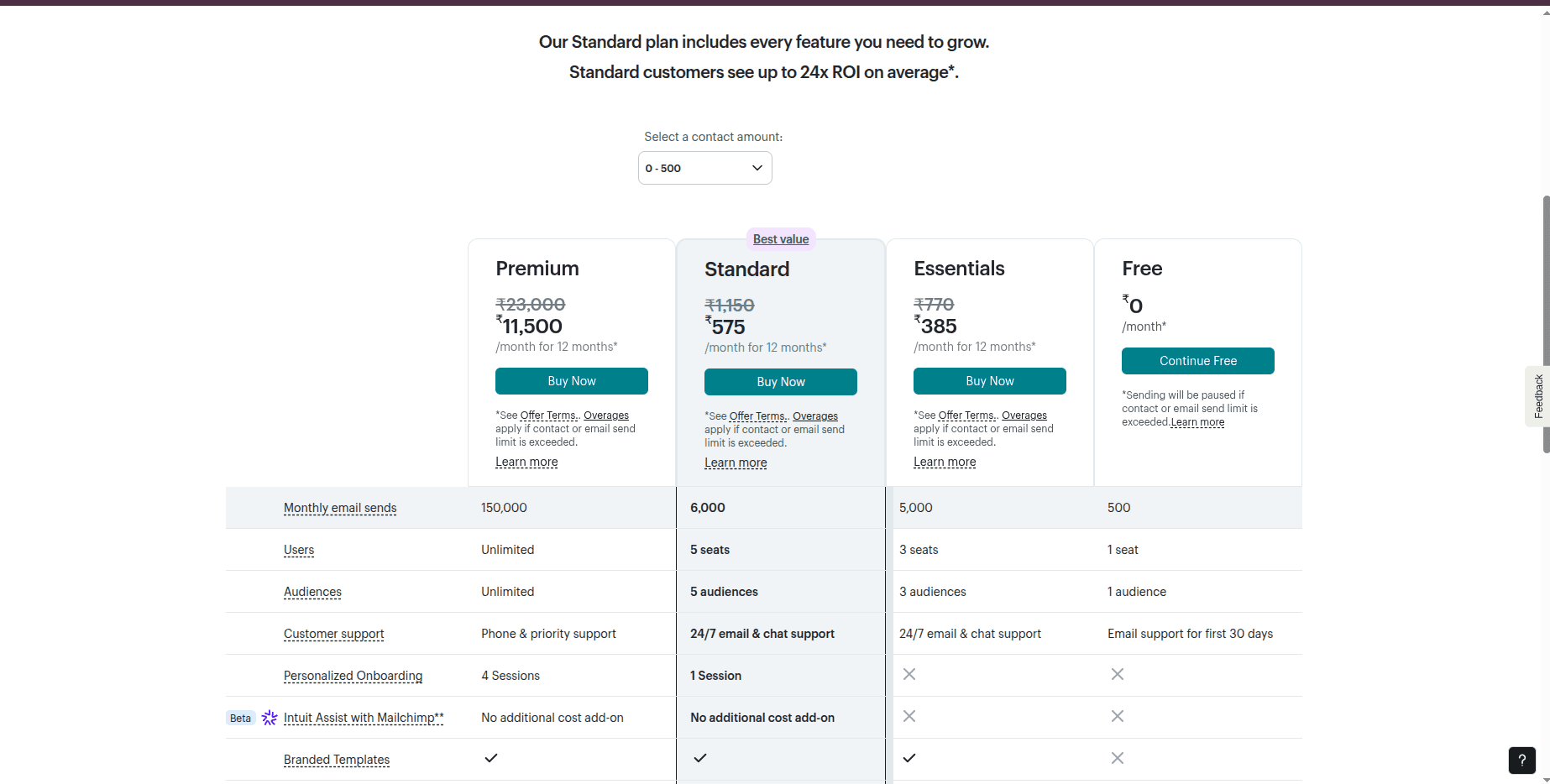Click the '4 Sessions' Premium value
Viewport: 1550px width, 784px height.
(511, 676)
